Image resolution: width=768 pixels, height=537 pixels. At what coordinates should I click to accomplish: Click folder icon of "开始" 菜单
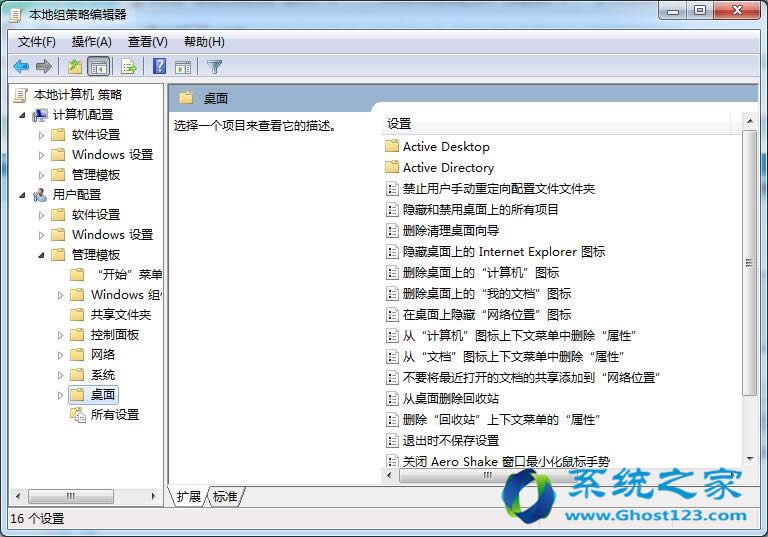[77, 274]
